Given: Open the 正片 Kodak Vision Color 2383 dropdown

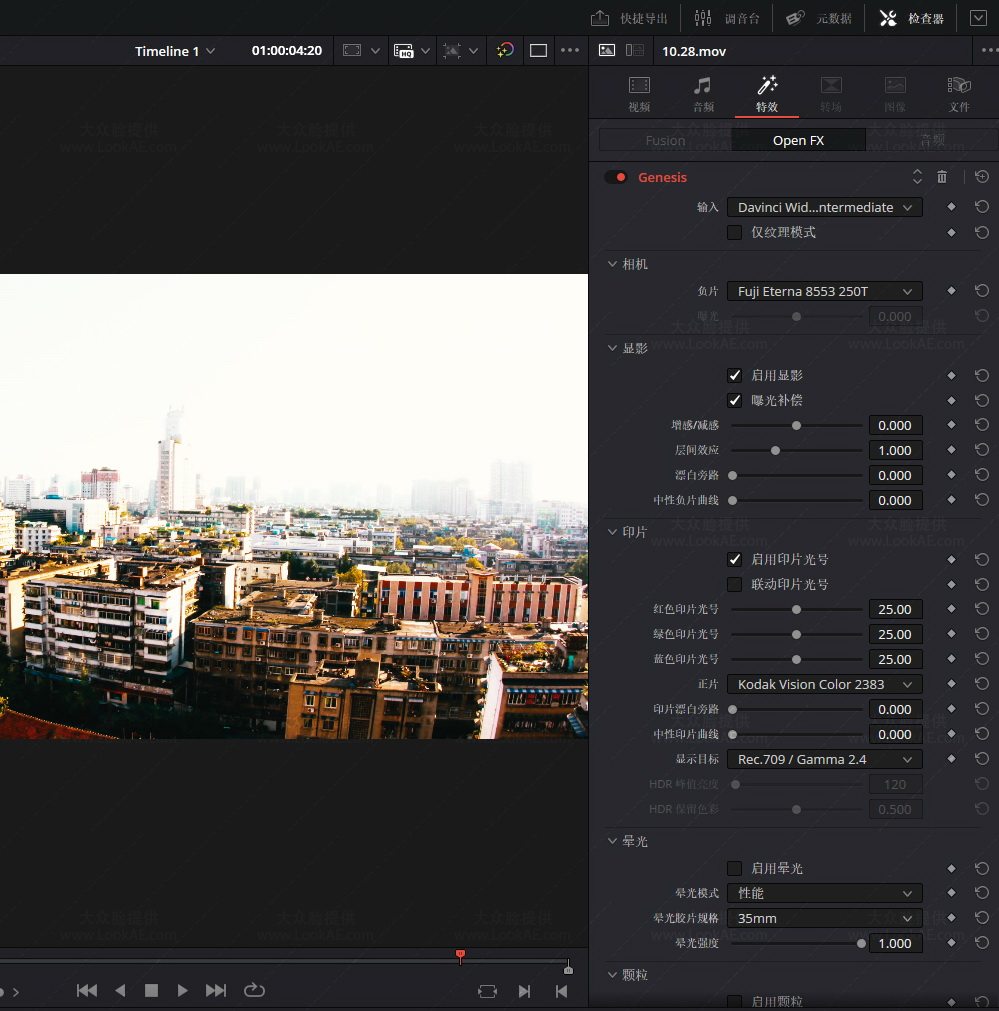Looking at the screenshot, I should click(824, 684).
